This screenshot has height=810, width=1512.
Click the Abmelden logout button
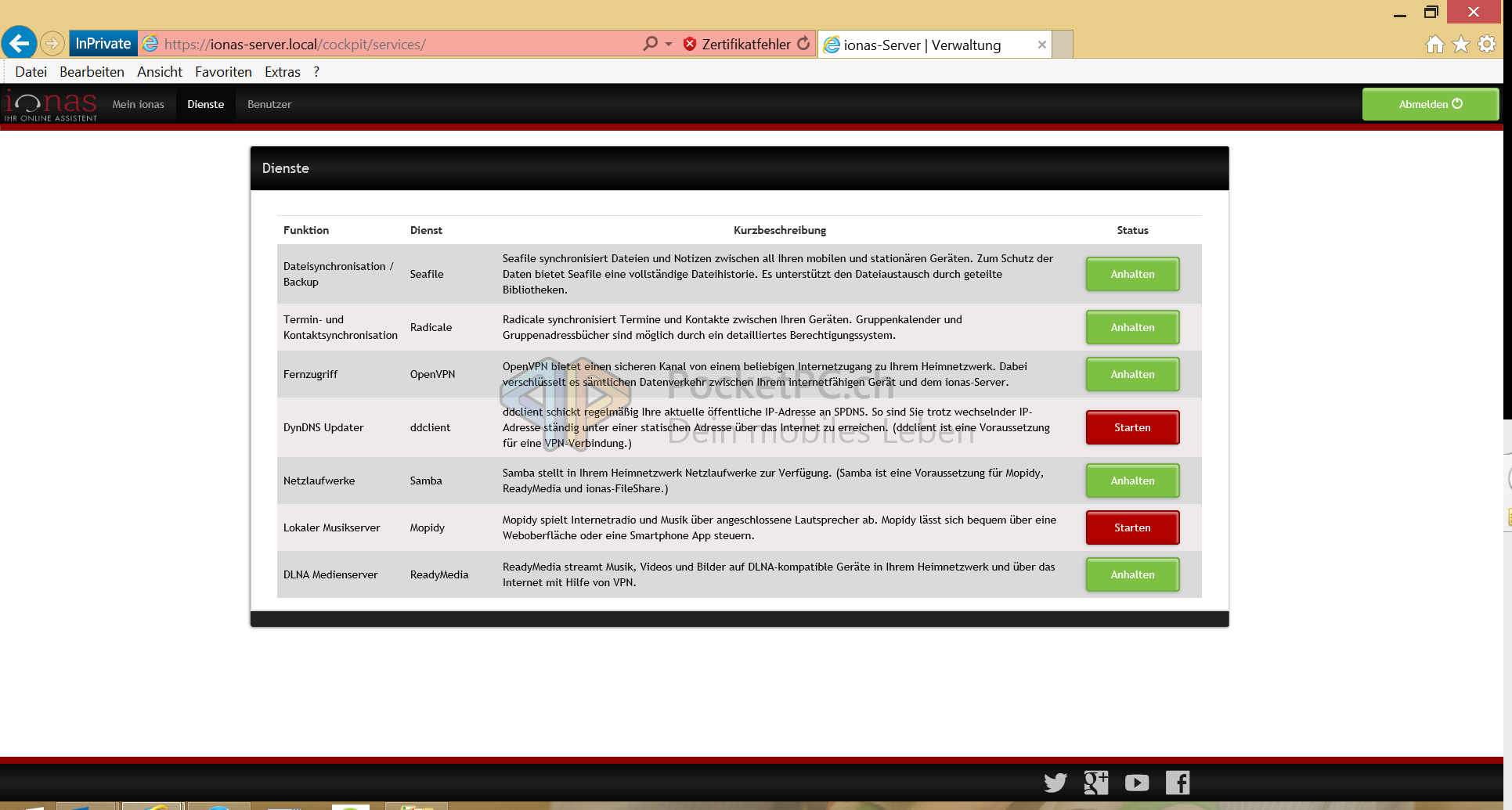point(1431,104)
